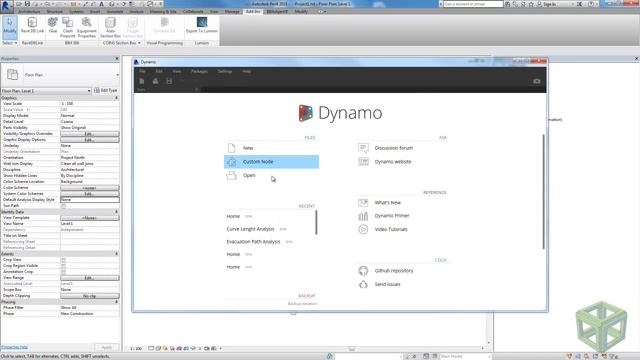This screenshot has width=640, height=360.
Task: Click the Video Tutorials play icon
Action: (x=363, y=229)
